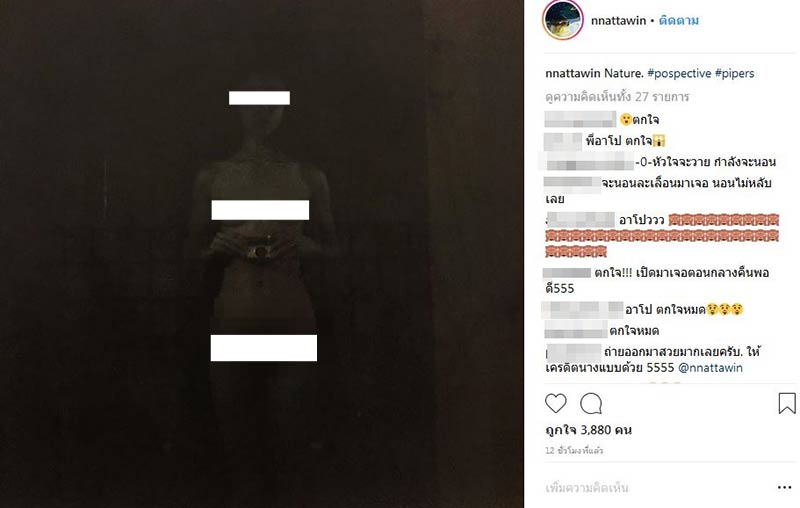Open the blurred username beside the ตกใจหมด comment
800x508 pixels.
pyautogui.click(x=576, y=330)
